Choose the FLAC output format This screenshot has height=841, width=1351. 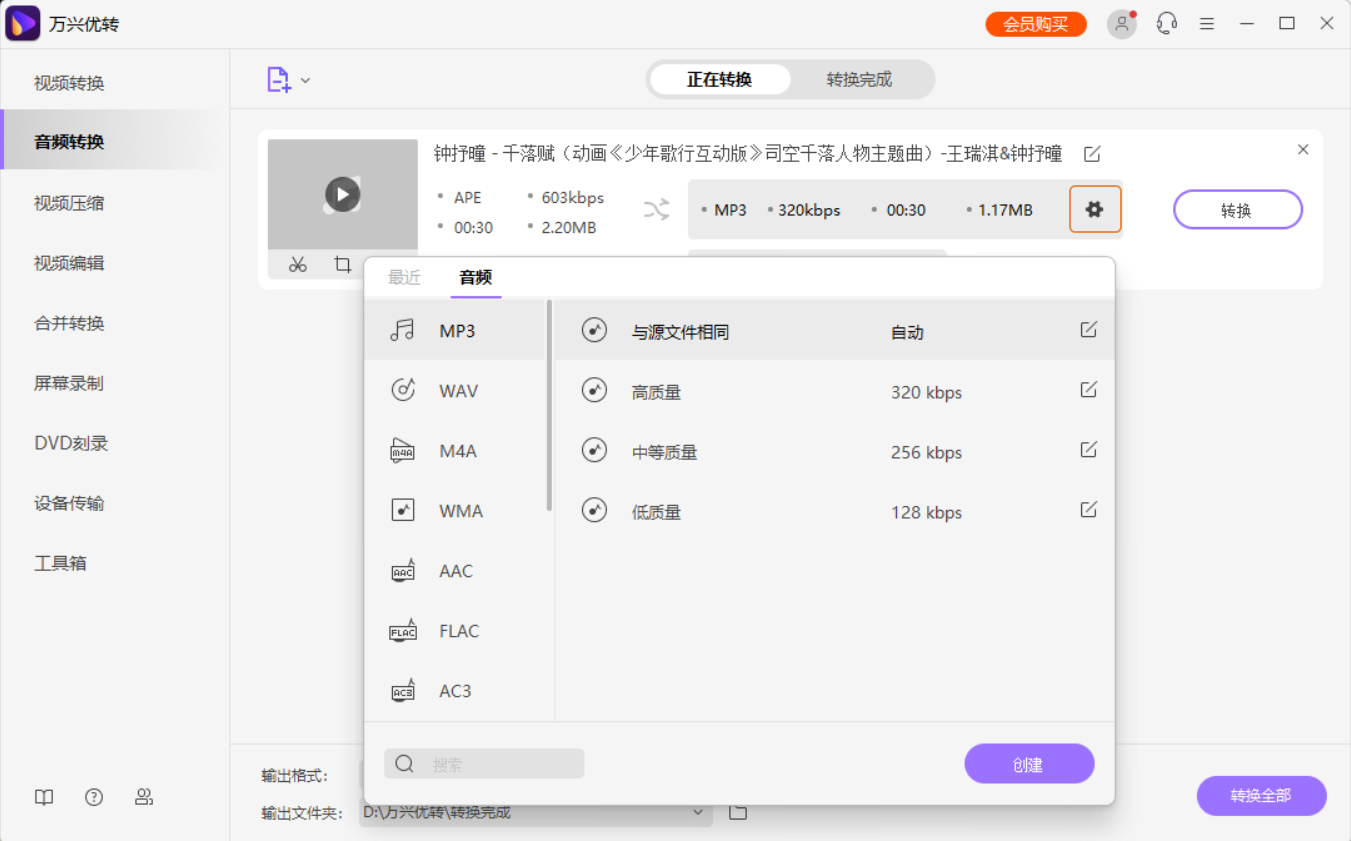coord(457,630)
